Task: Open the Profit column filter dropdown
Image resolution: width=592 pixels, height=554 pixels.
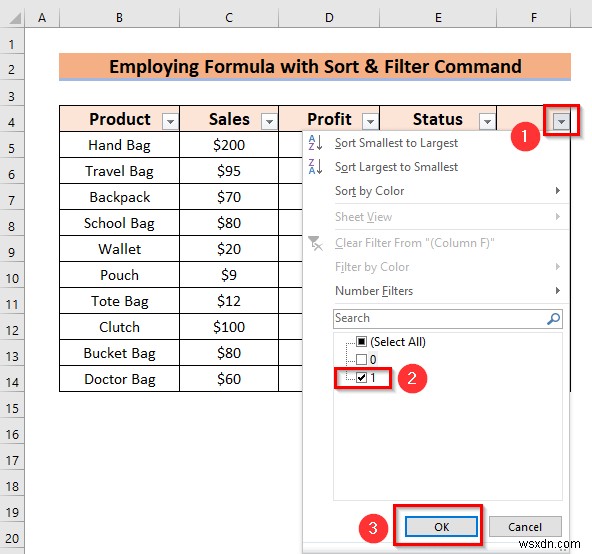Action: [370, 122]
